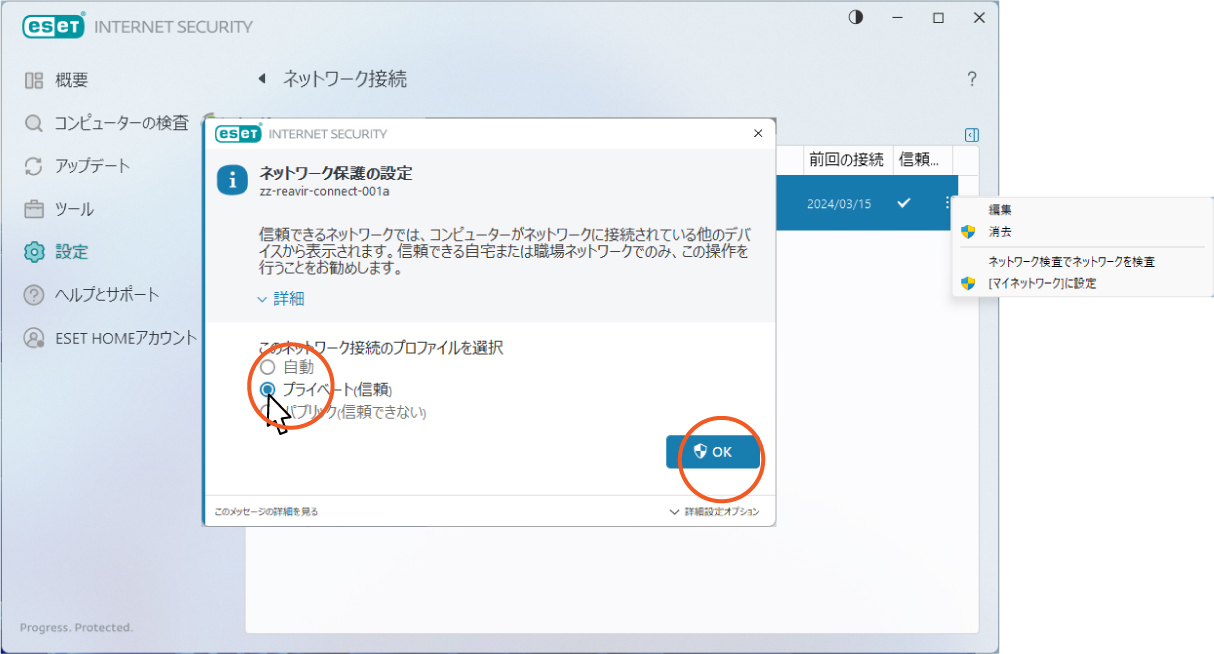This screenshot has width=1214, height=654.
Task: Open the Tools (ツール) section
Action: 34,209
